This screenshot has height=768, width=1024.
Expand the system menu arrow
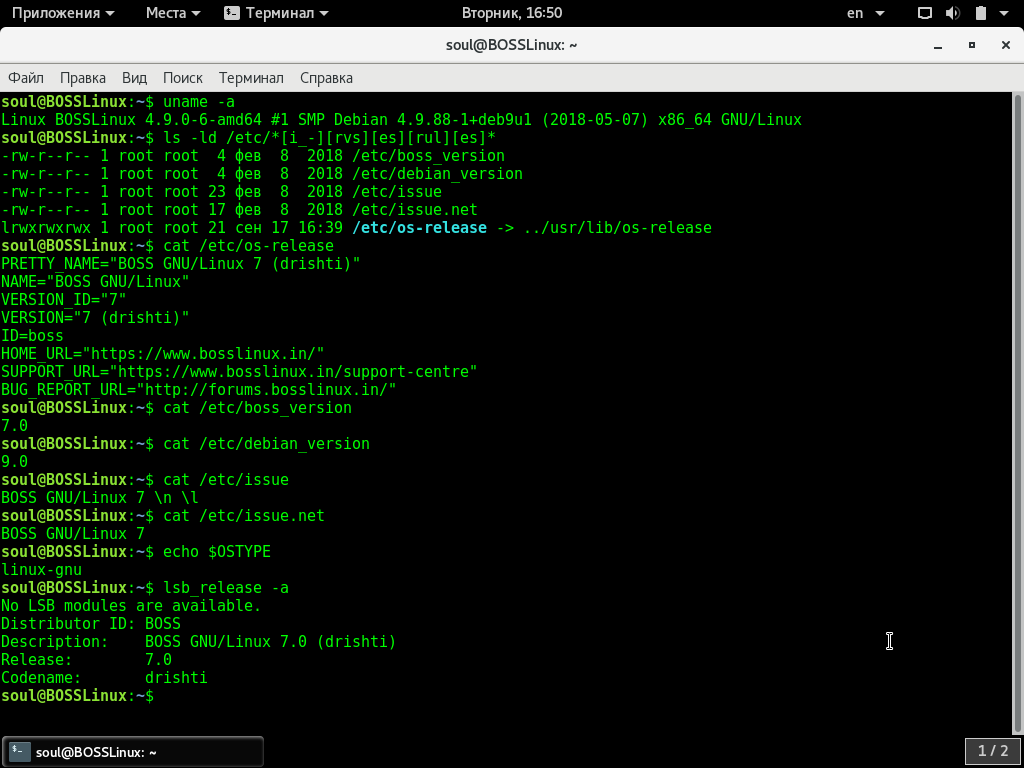pos(1004,13)
